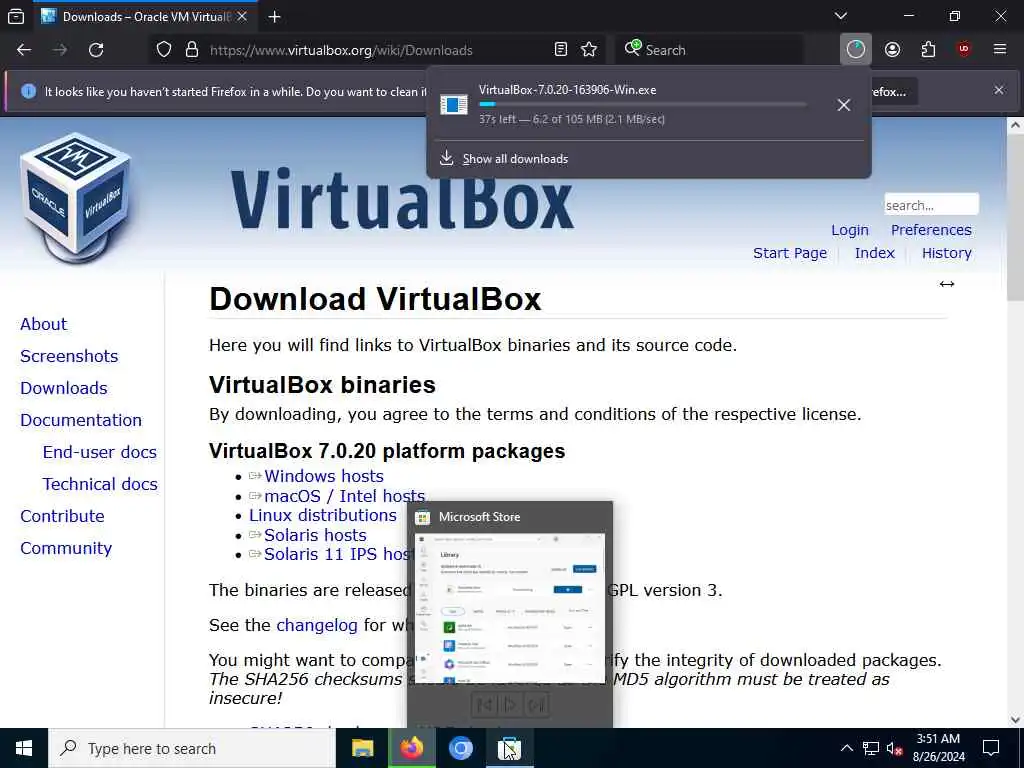Open the tracking protection shield
The width and height of the screenshot is (1024, 768).
click(164, 50)
